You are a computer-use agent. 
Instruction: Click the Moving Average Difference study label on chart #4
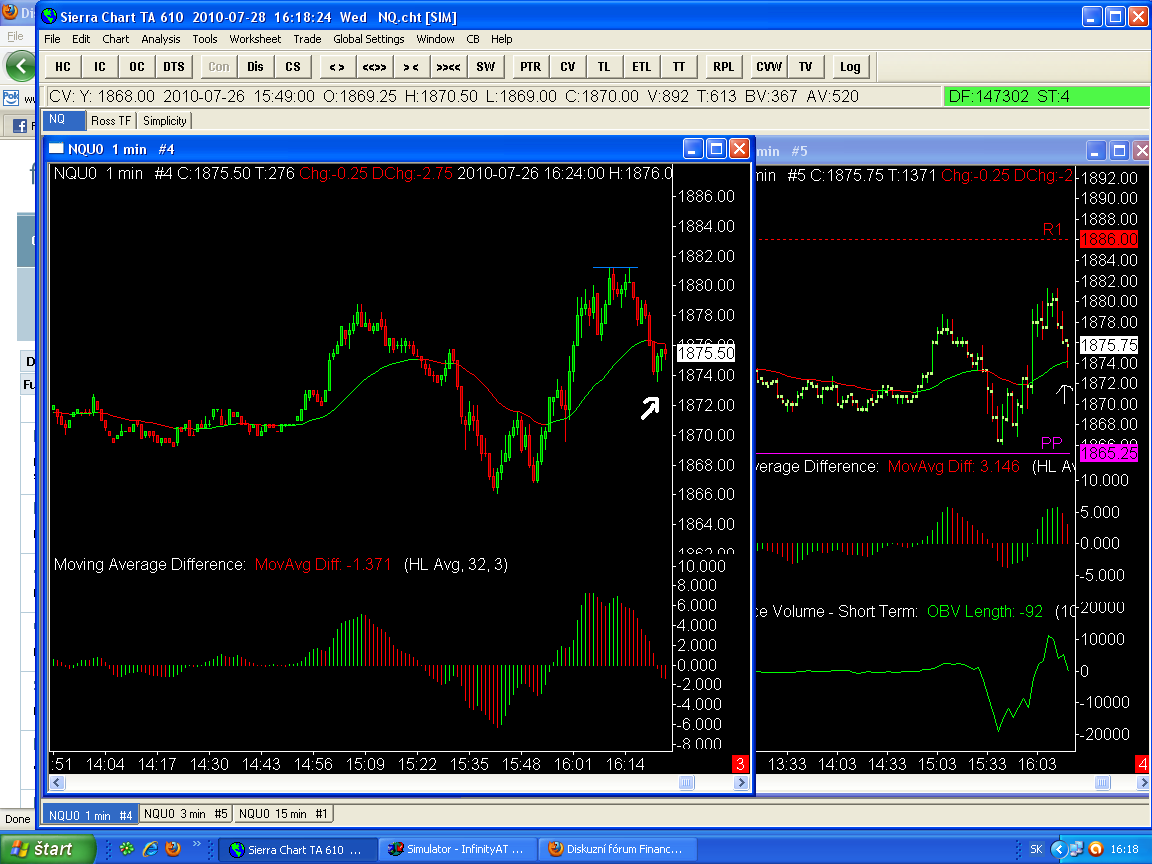coord(149,564)
